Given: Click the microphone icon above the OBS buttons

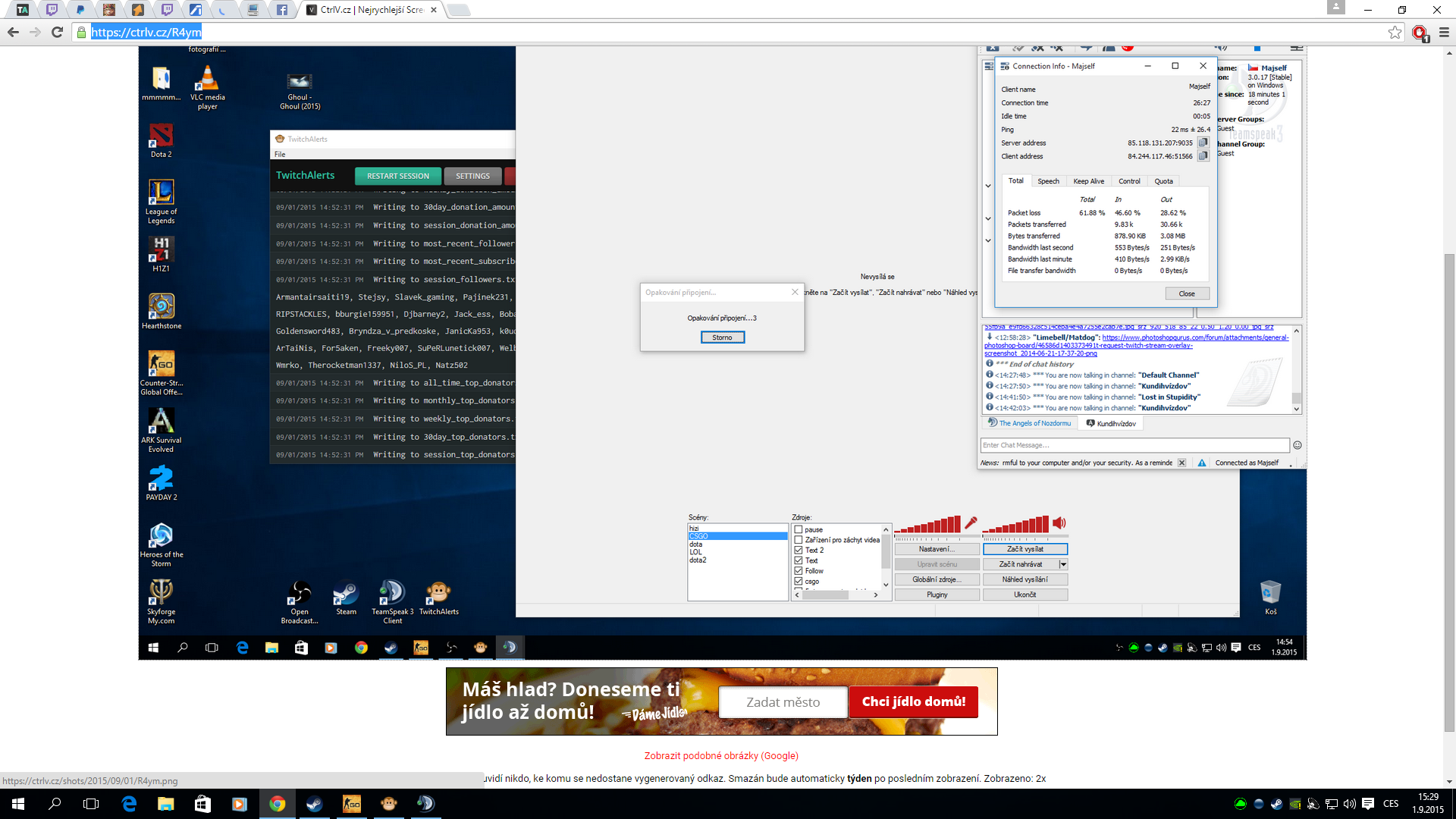Looking at the screenshot, I should (971, 522).
